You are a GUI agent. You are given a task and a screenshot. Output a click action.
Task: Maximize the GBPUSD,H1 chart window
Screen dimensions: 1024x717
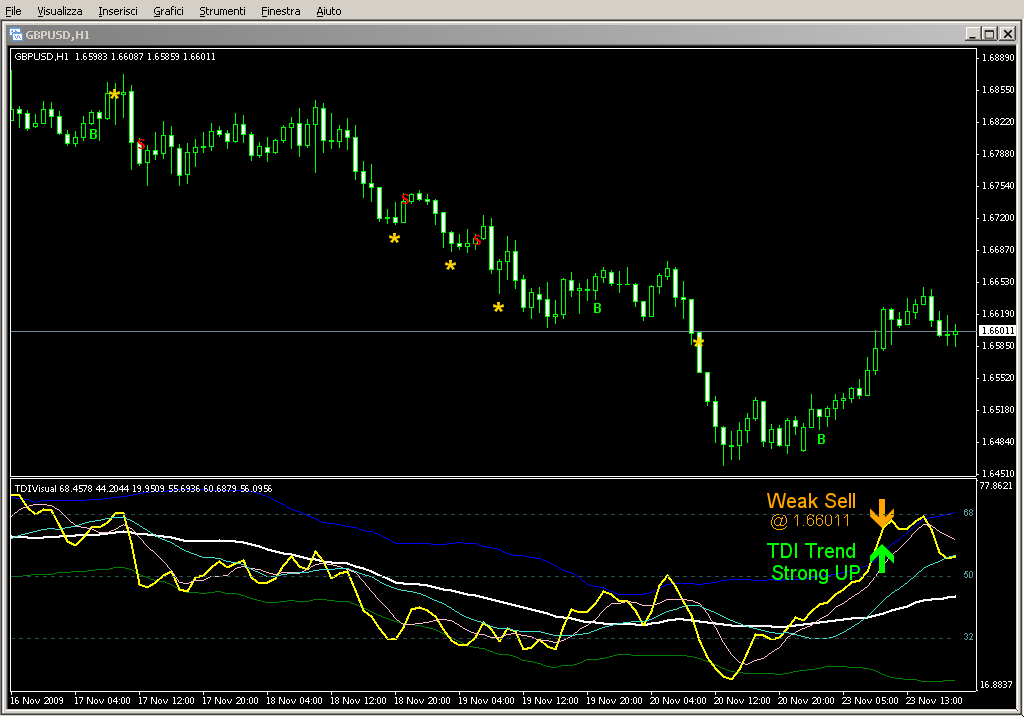click(x=989, y=34)
